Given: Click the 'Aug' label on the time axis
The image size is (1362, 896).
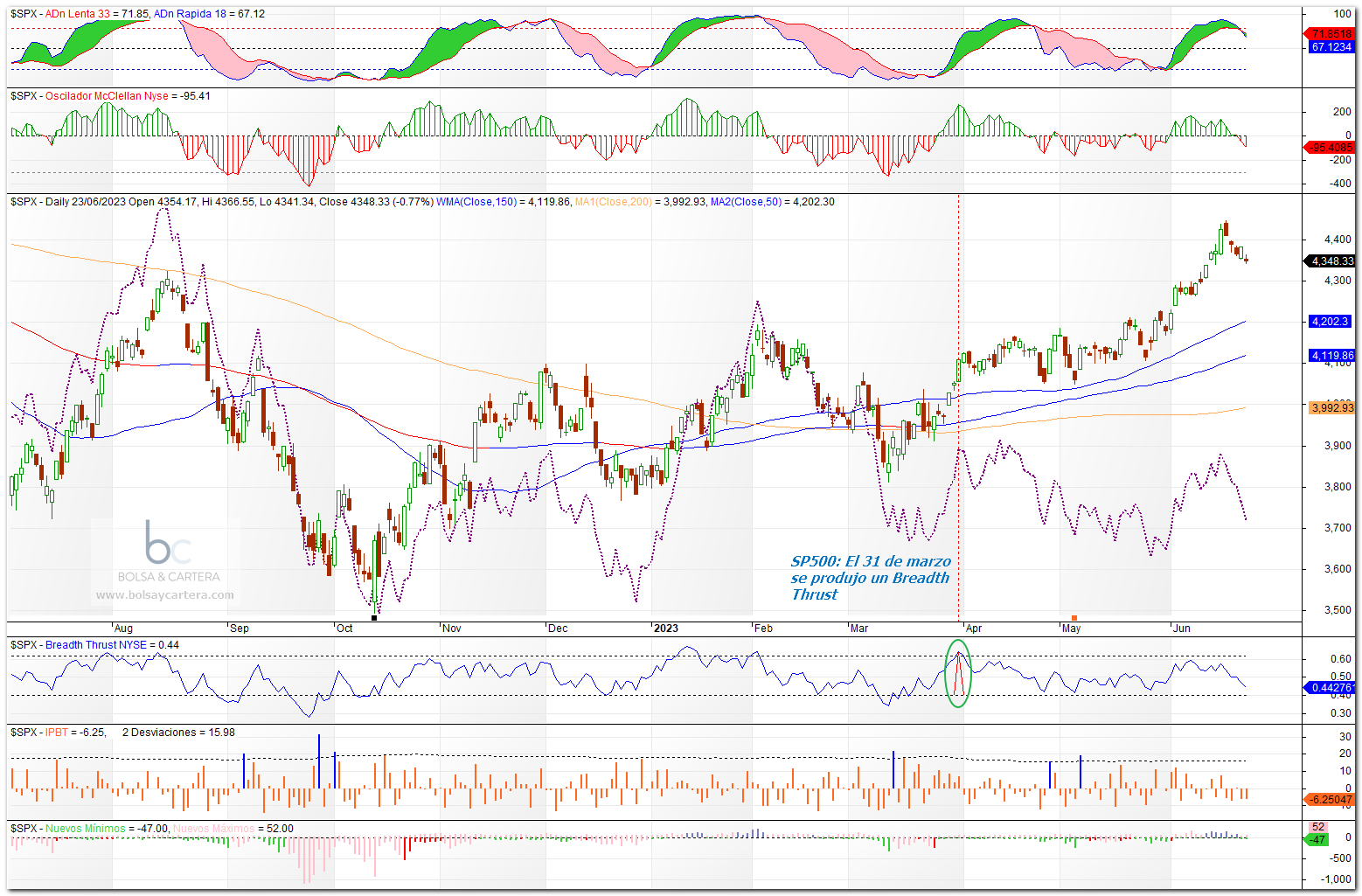Looking at the screenshot, I should 123,629.
